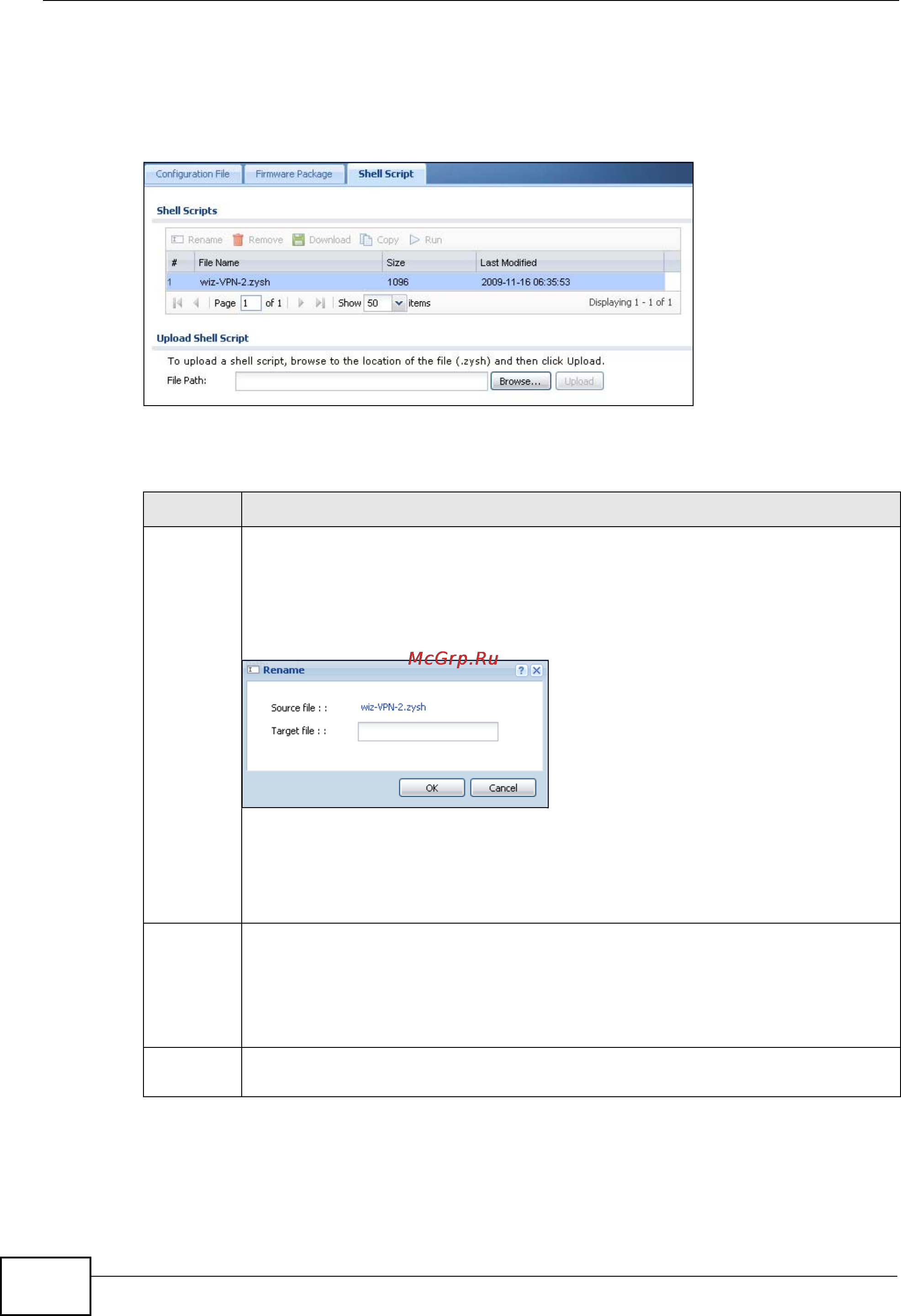This screenshot has width=901, height=1316.
Task: Click Cancel in Rename dialog
Action: click(x=503, y=787)
